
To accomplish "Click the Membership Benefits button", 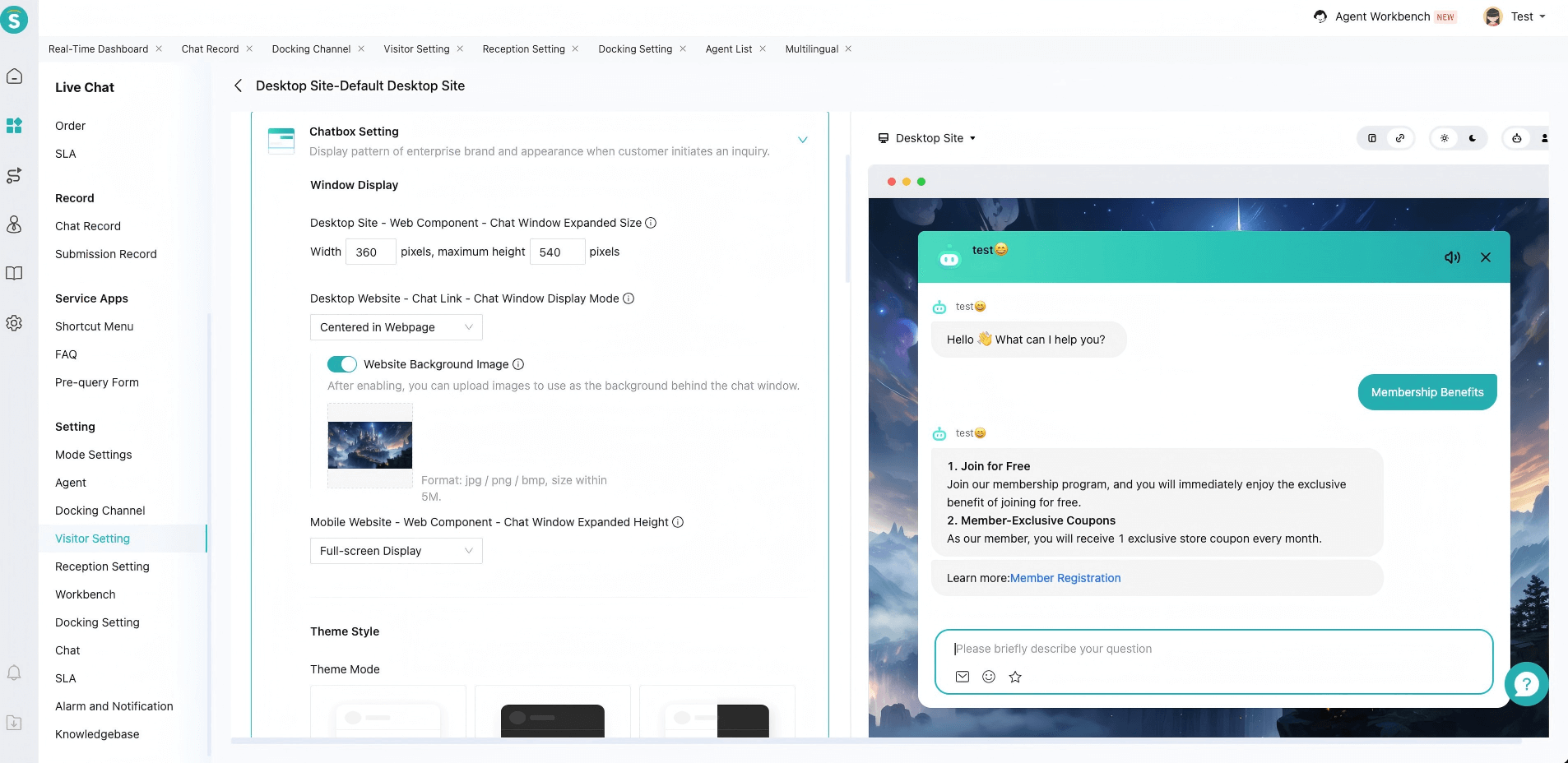I will 1427,392.
